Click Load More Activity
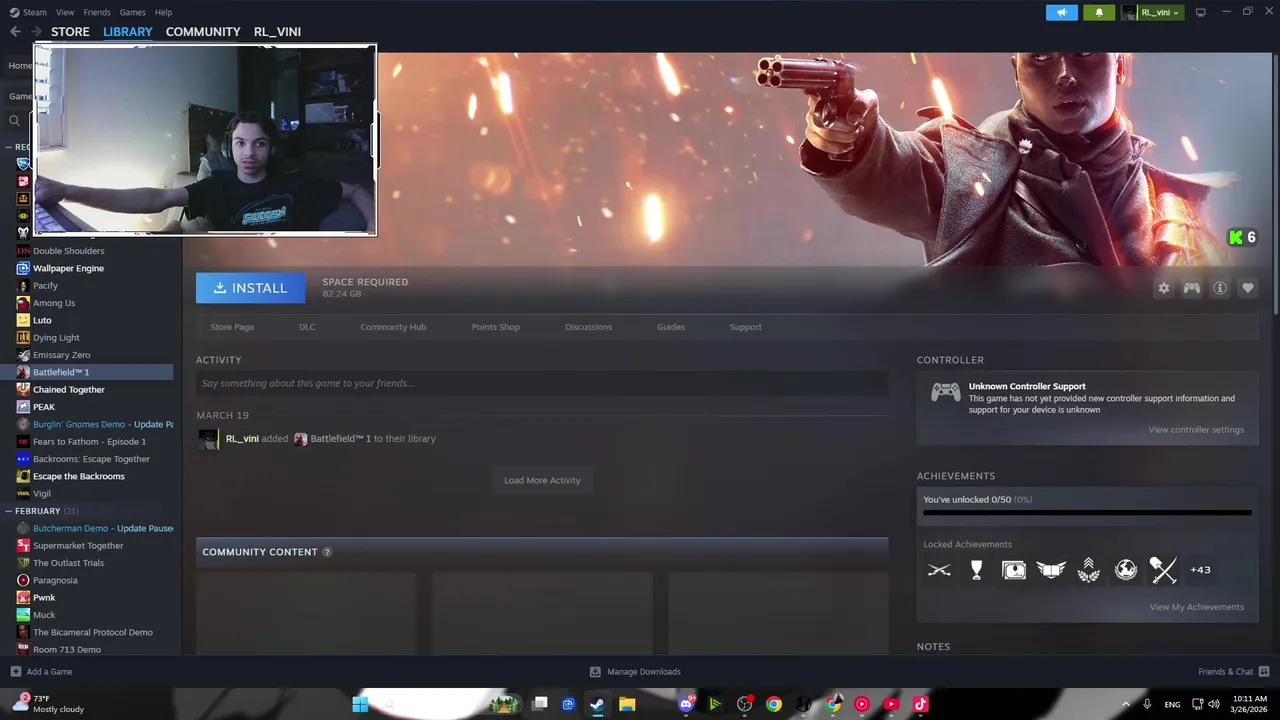 [542, 481]
